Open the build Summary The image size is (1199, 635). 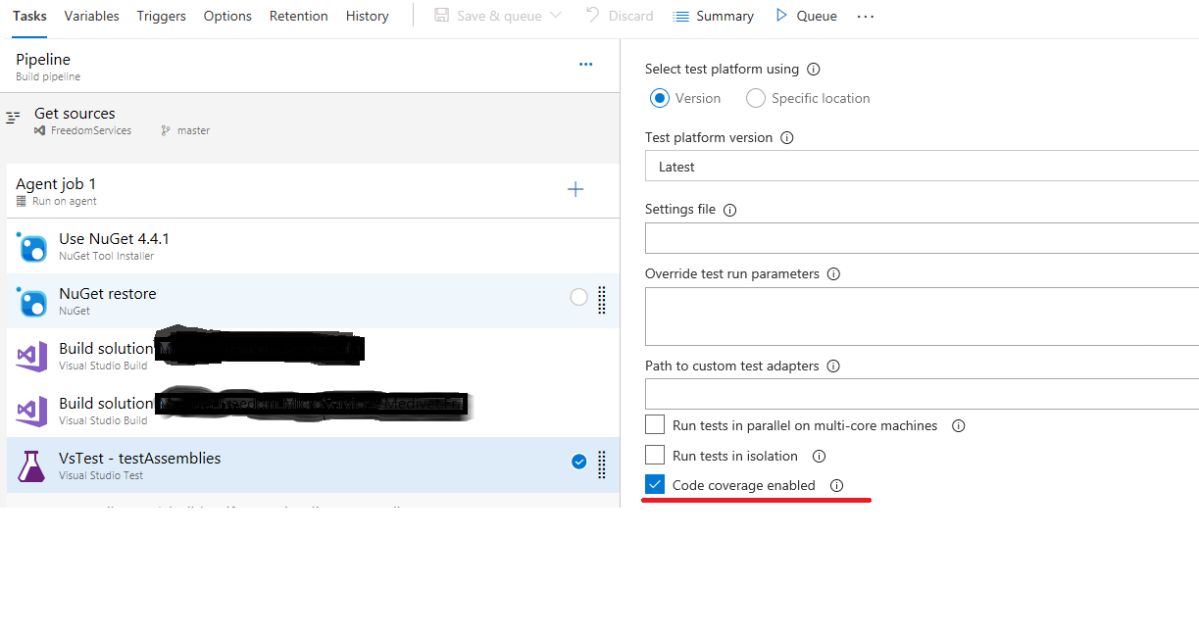(x=713, y=16)
